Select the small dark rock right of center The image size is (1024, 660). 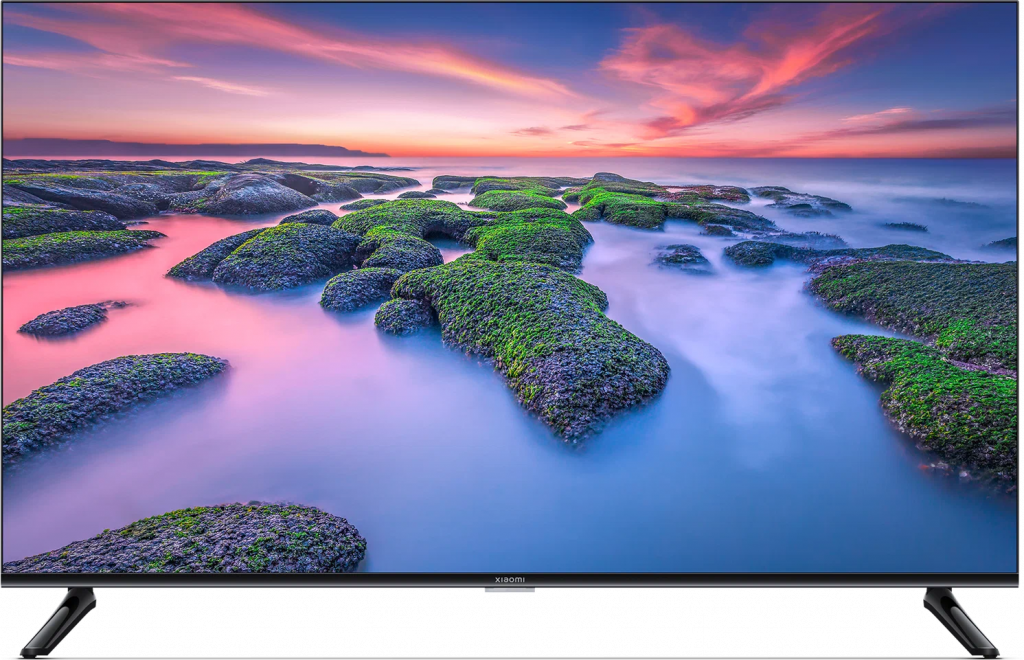684,257
